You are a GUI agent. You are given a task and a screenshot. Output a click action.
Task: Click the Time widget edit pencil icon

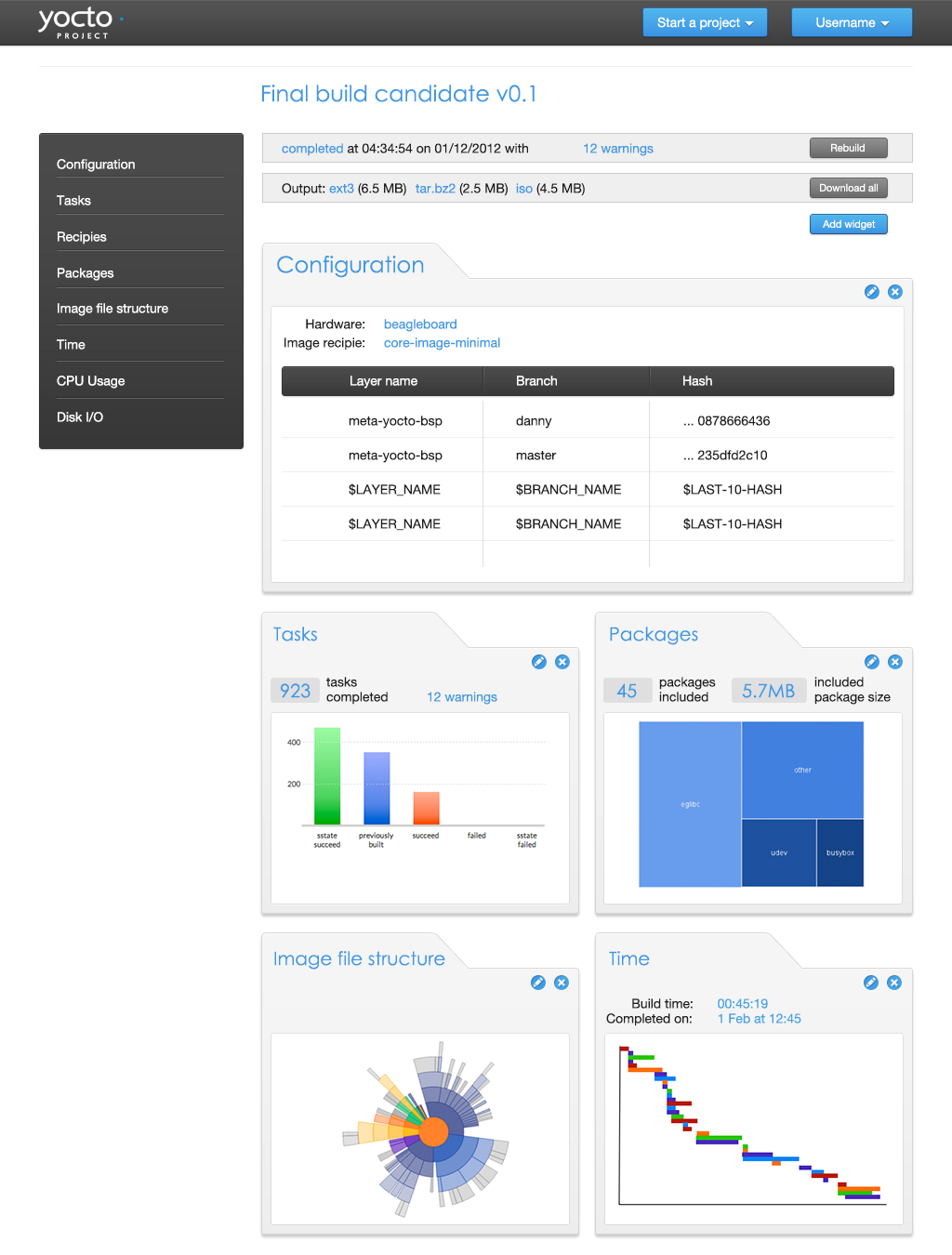(870, 983)
